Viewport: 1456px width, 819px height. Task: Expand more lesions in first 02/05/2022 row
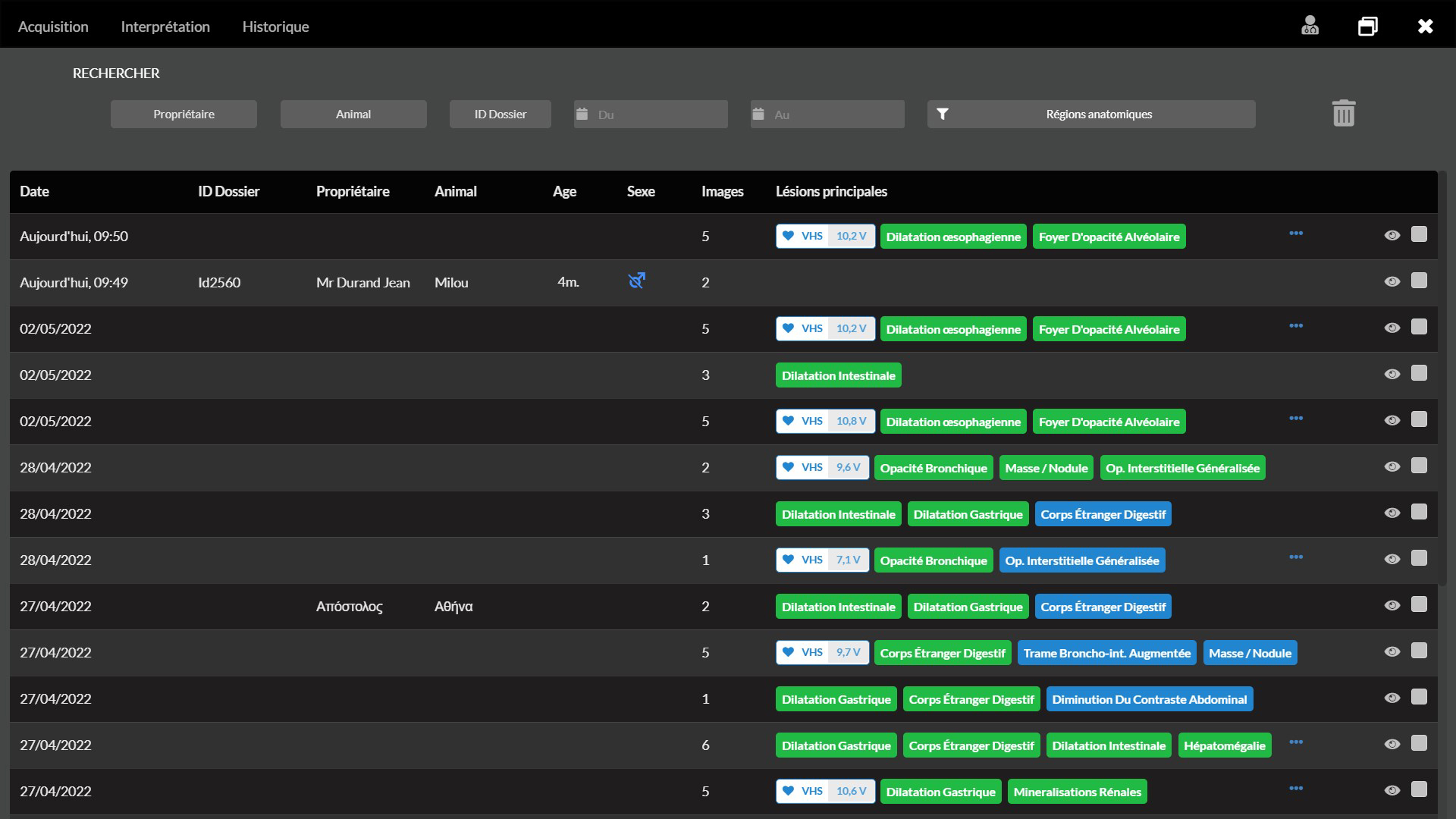tap(1296, 325)
